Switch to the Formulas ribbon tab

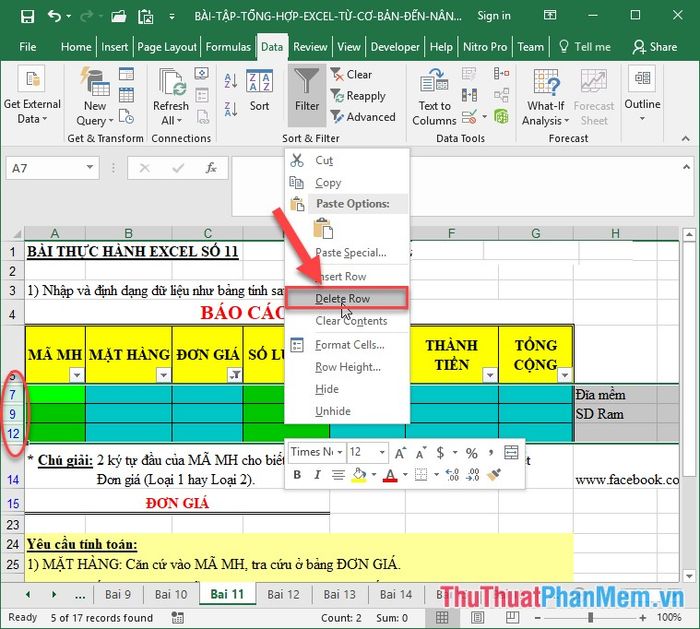(228, 46)
